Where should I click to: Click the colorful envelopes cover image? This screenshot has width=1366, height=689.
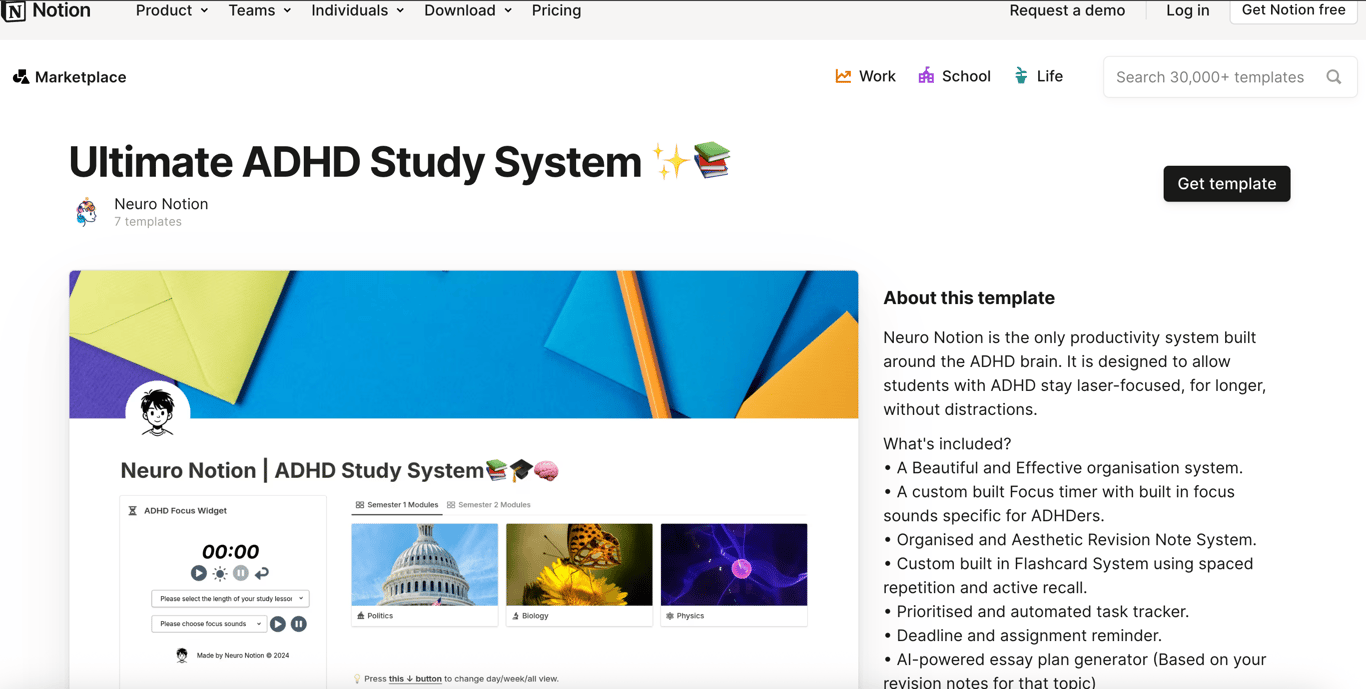coord(464,344)
